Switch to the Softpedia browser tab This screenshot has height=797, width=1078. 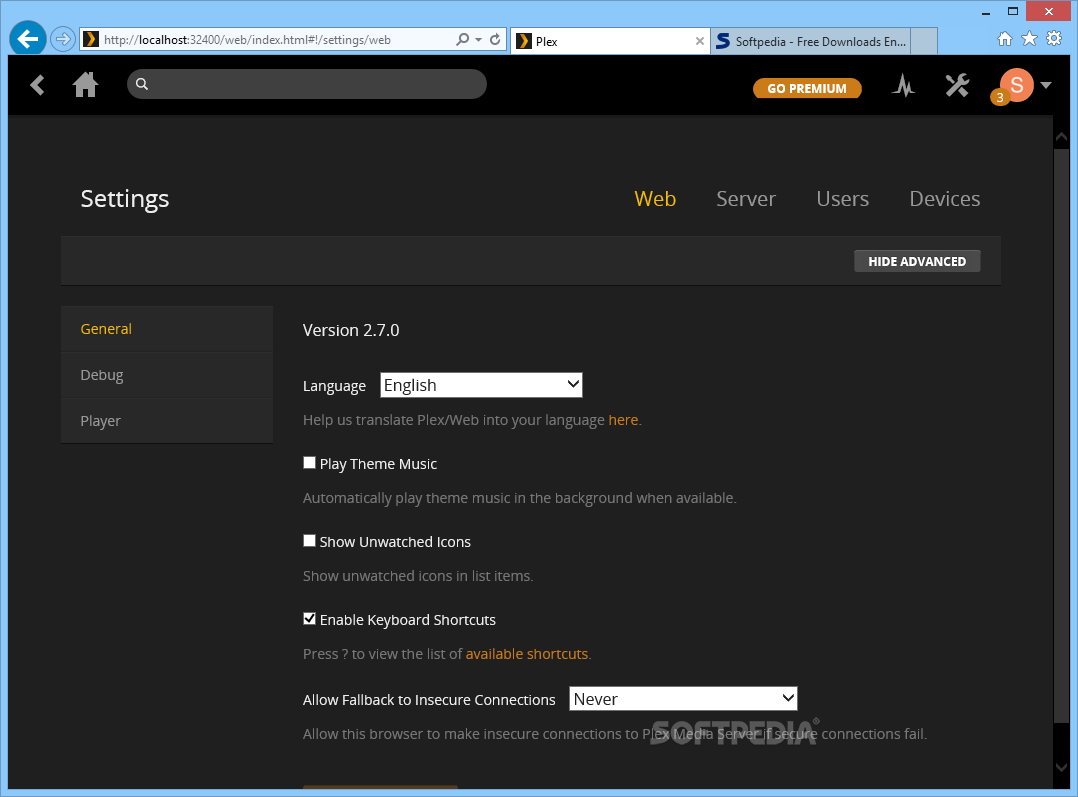click(x=811, y=41)
